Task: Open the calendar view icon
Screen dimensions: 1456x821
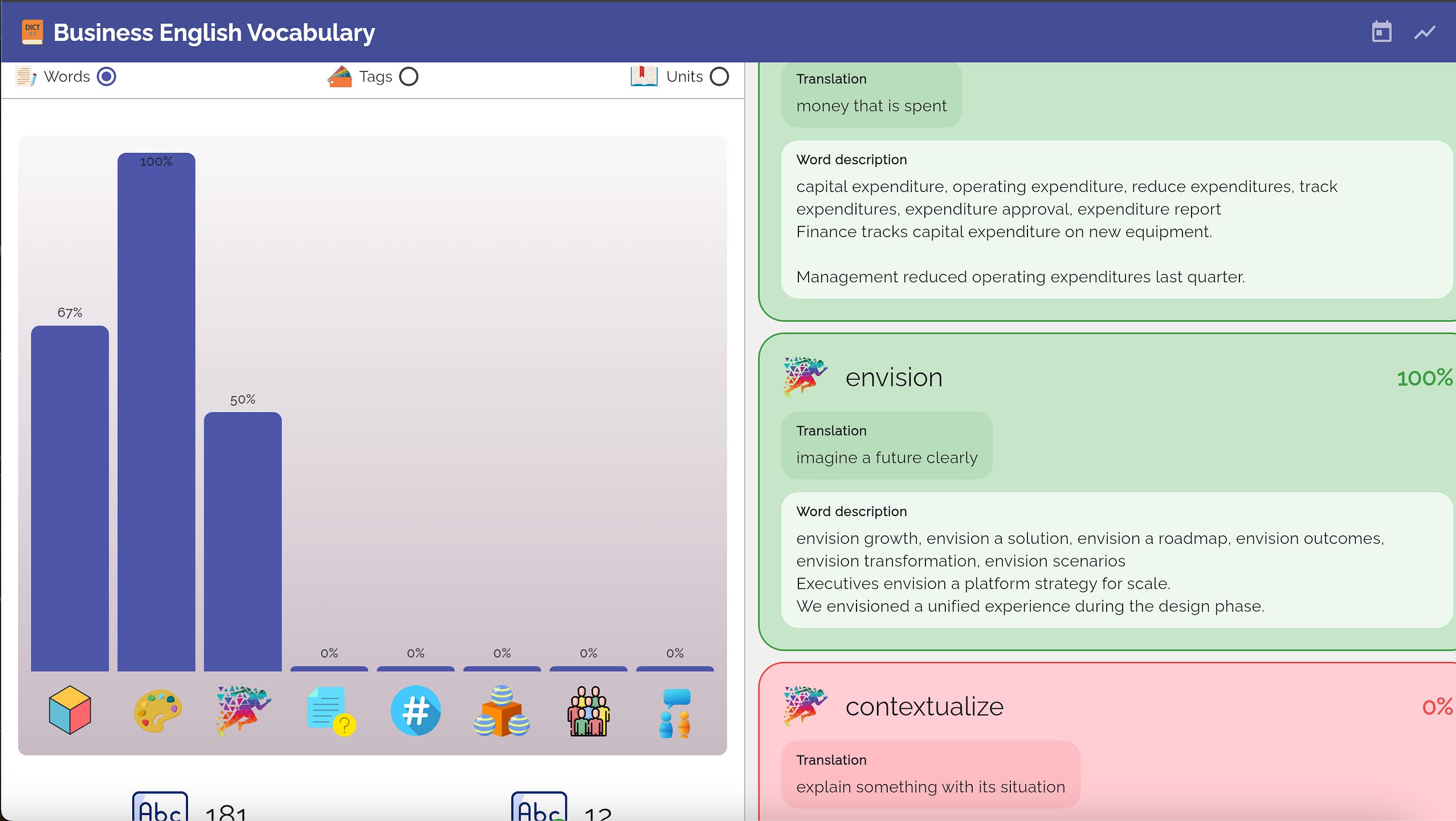Action: tap(1381, 32)
